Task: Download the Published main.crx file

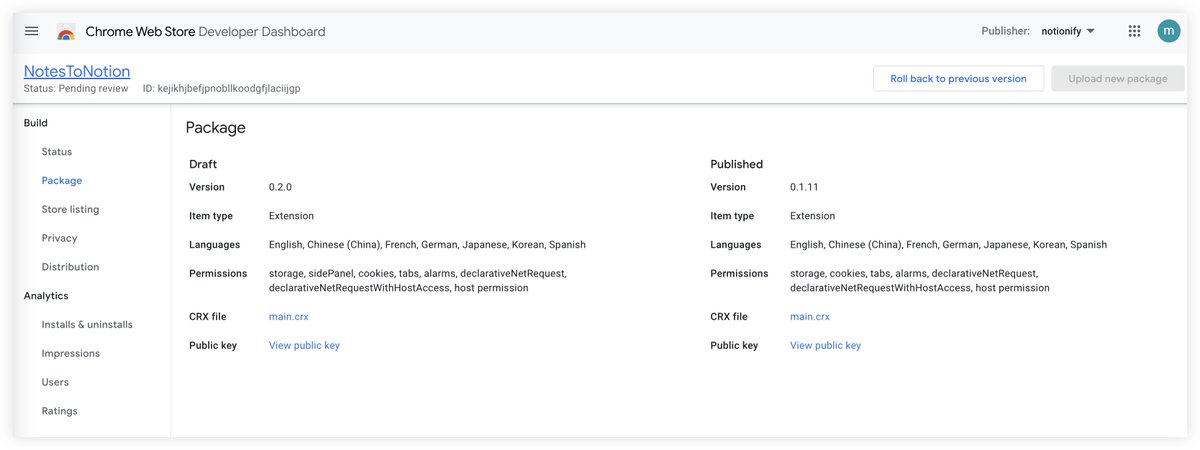Action: point(810,317)
